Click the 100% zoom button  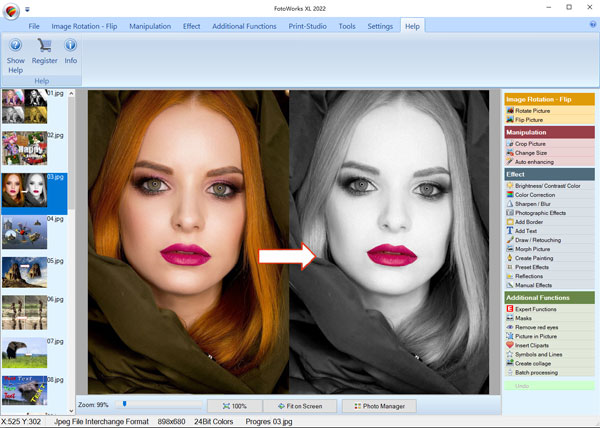coord(235,406)
